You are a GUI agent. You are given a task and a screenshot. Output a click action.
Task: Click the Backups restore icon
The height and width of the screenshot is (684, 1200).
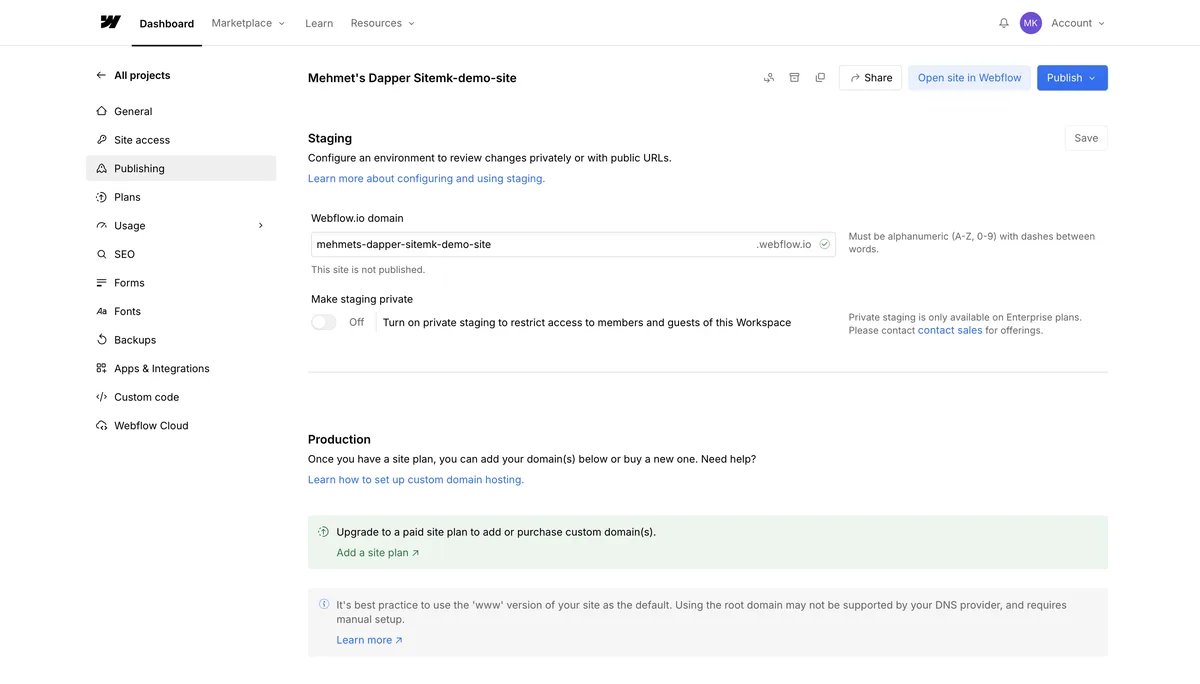click(x=101, y=340)
